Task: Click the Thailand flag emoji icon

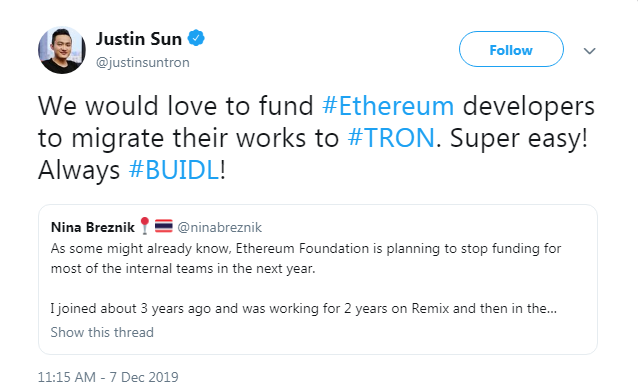Action: pos(164,226)
